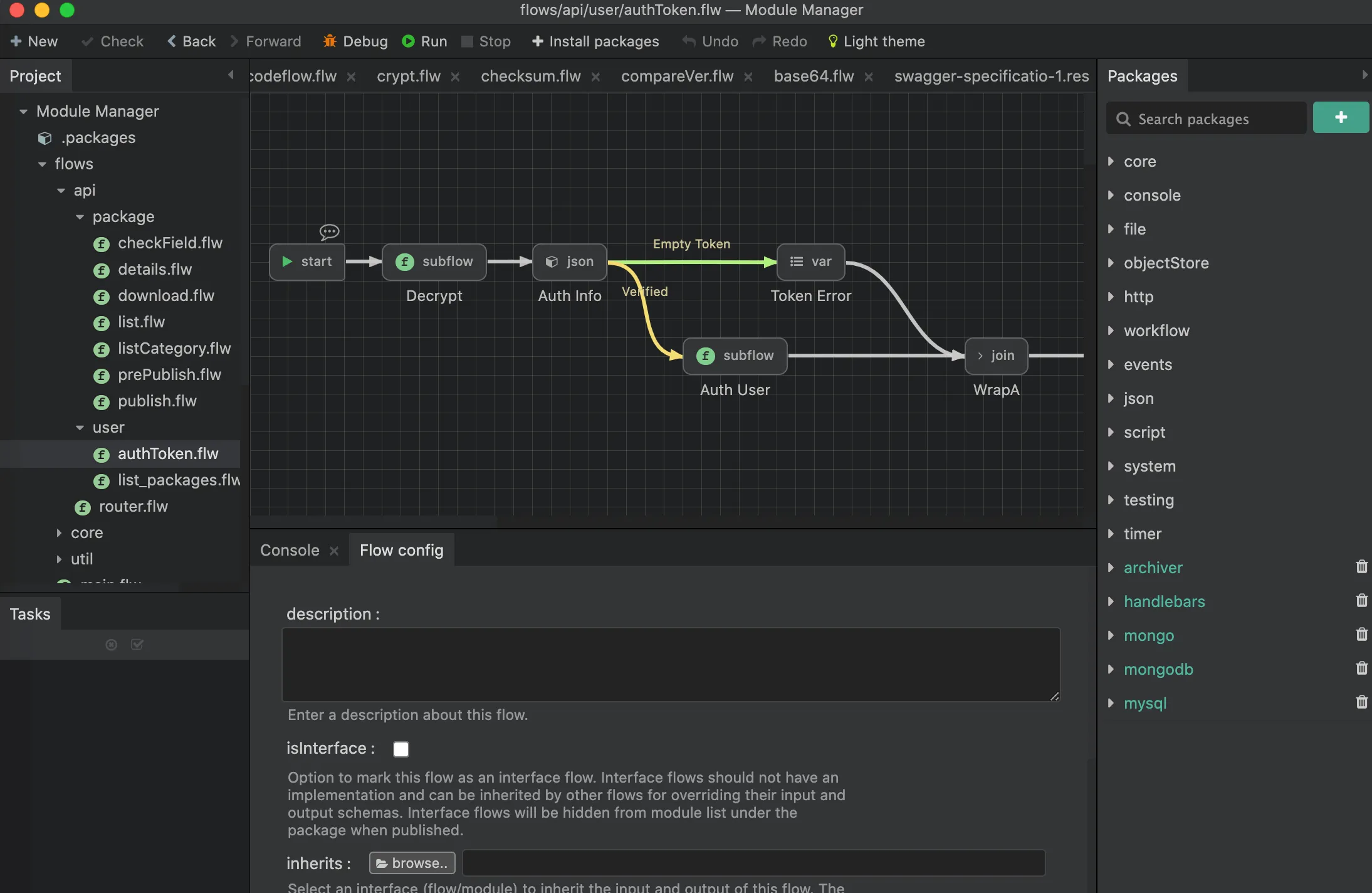Click the Debug bug icon in toolbar
Image resolution: width=1372 pixels, height=893 pixels.
pyautogui.click(x=330, y=41)
